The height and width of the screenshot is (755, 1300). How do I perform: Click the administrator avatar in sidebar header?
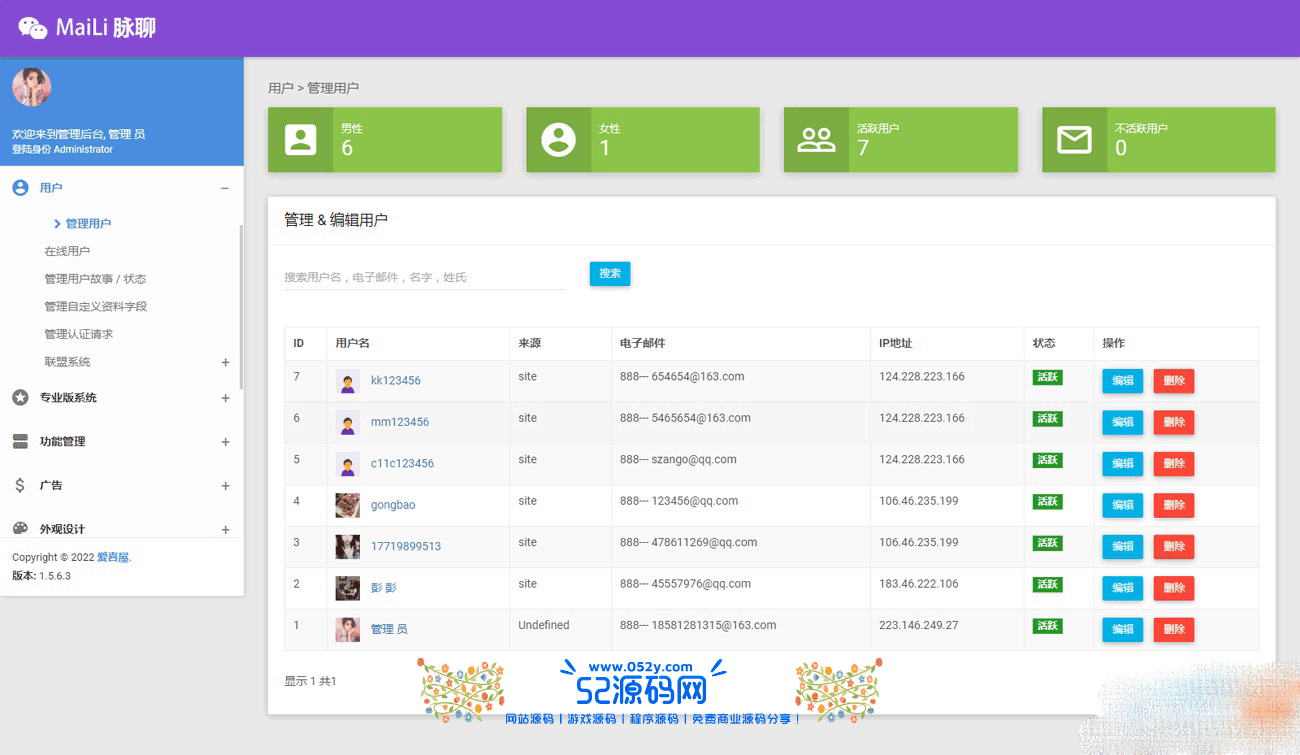(32, 87)
